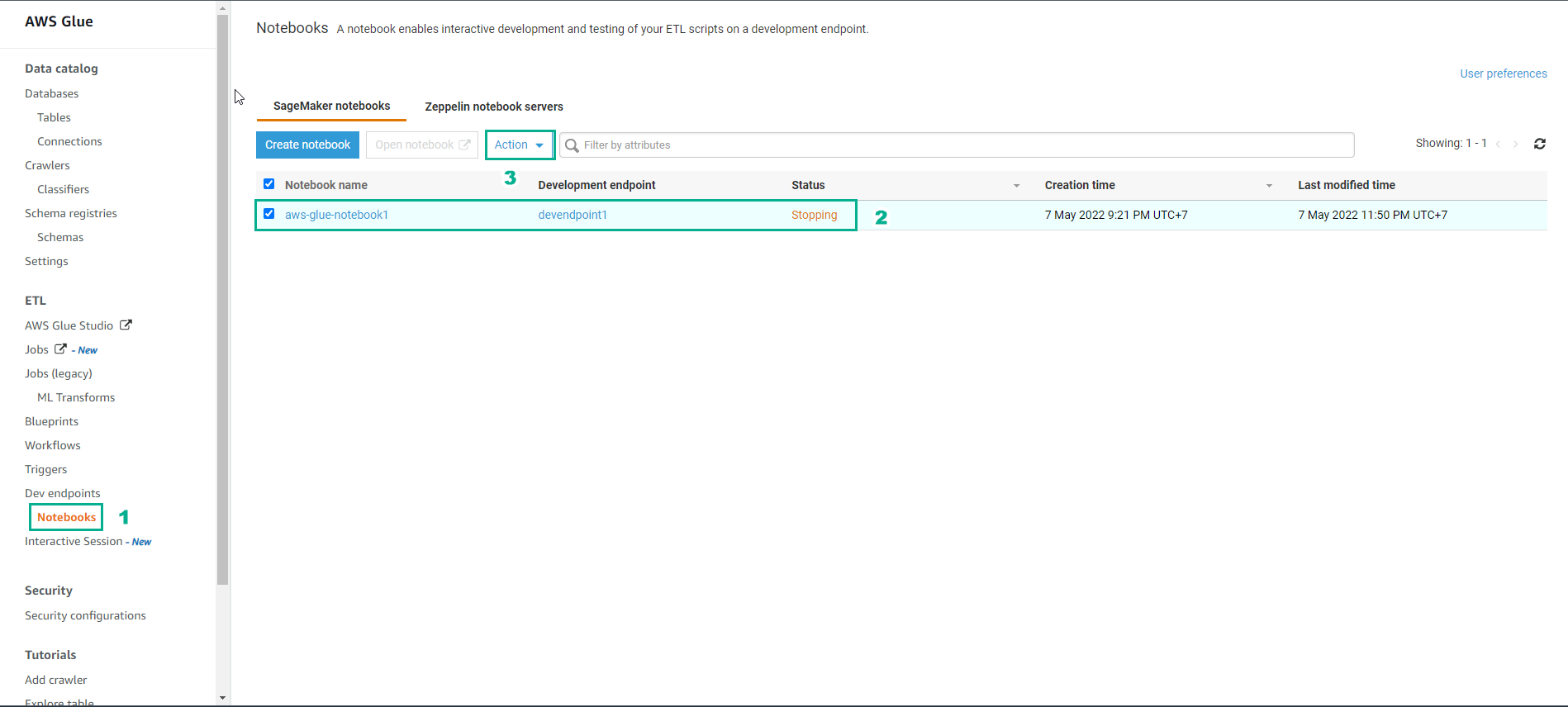The width and height of the screenshot is (1568, 707).
Task: Go to the previous page arrow
Action: (x=1498, y=144)
